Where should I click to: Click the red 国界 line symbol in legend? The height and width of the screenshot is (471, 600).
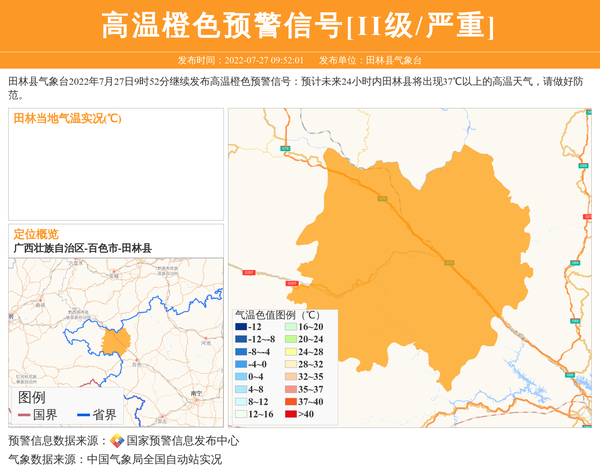[x=24, y=415]
